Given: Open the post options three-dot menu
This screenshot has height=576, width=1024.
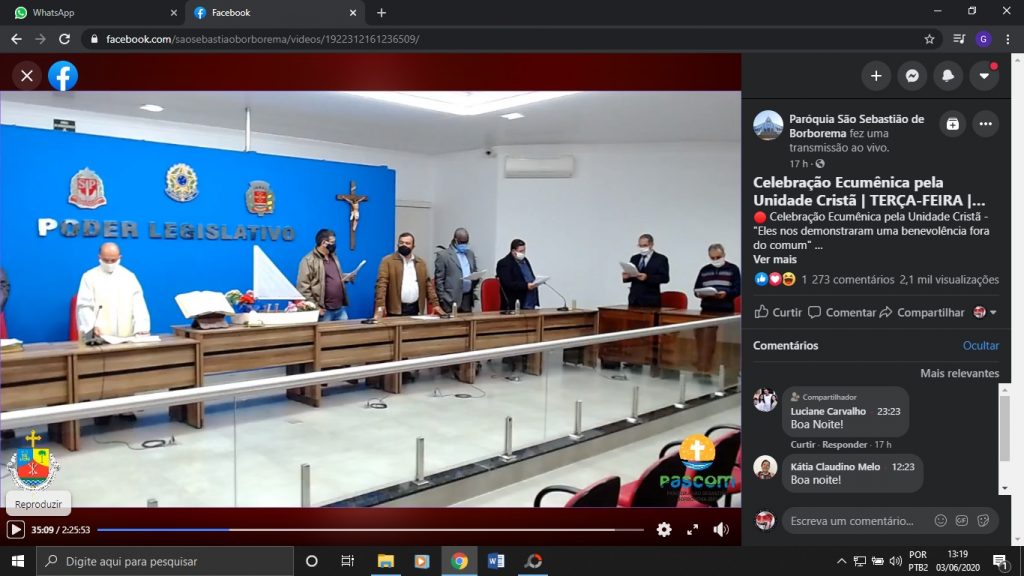Looking at the screenshot, I should [985, 124].
